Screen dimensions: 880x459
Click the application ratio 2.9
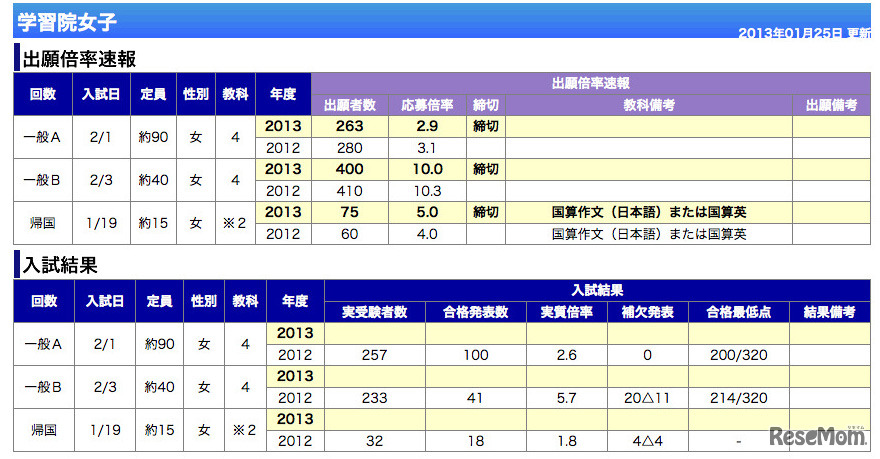point(427,126)
